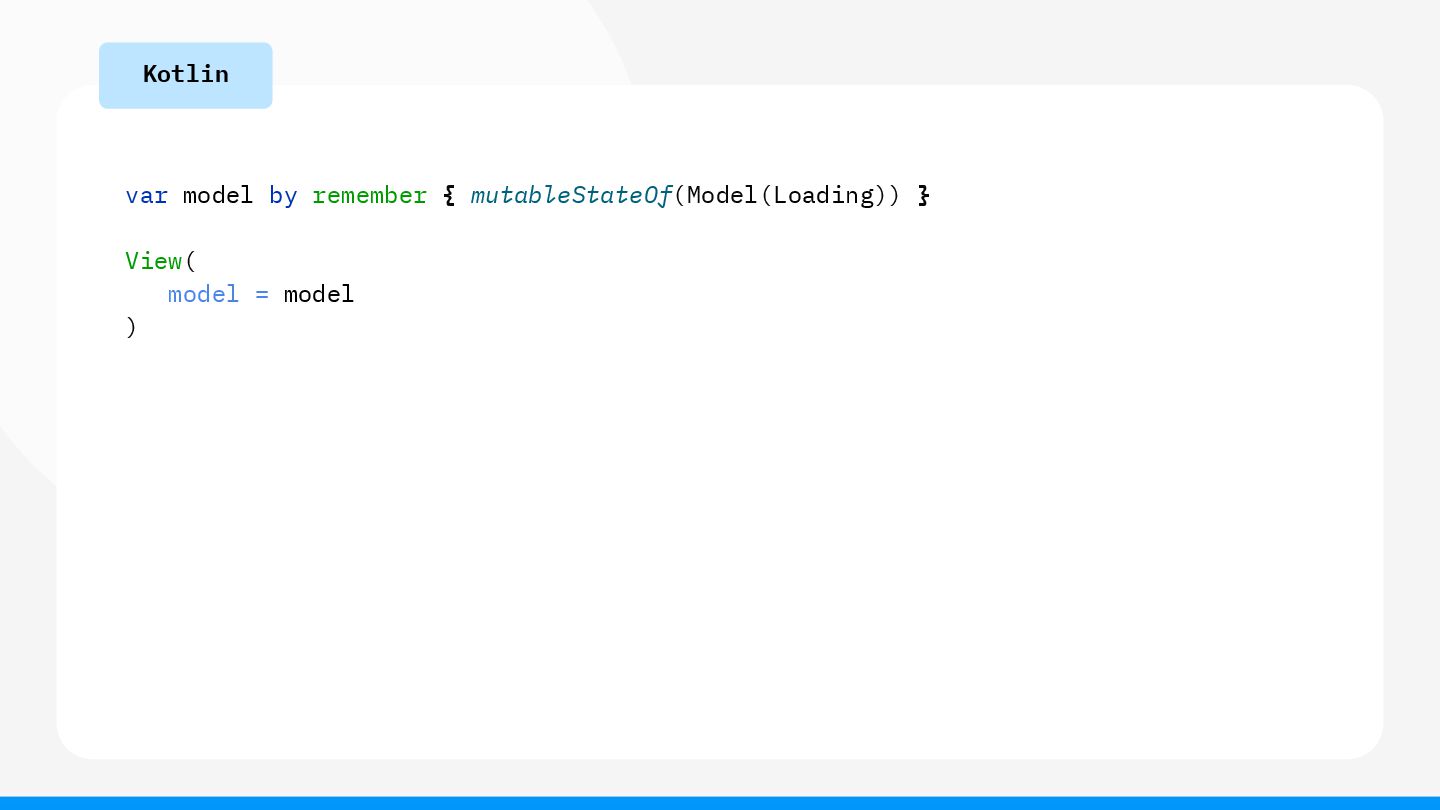This screenshot has width=1440, height=810.
Task: Click the 'mutableStateOf' function name
Action: [x=571, y=195]
